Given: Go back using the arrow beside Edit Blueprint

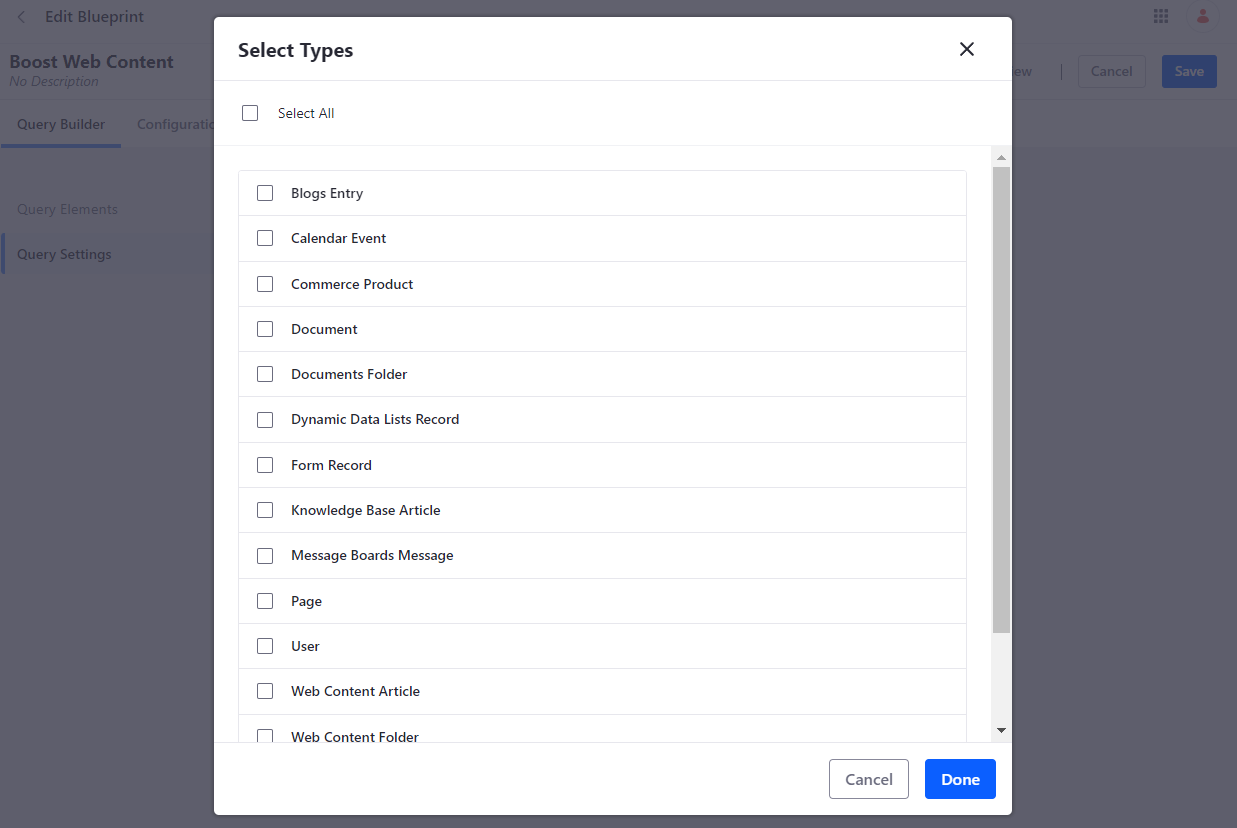Looking at the screenshot, I should coord(21,17).
